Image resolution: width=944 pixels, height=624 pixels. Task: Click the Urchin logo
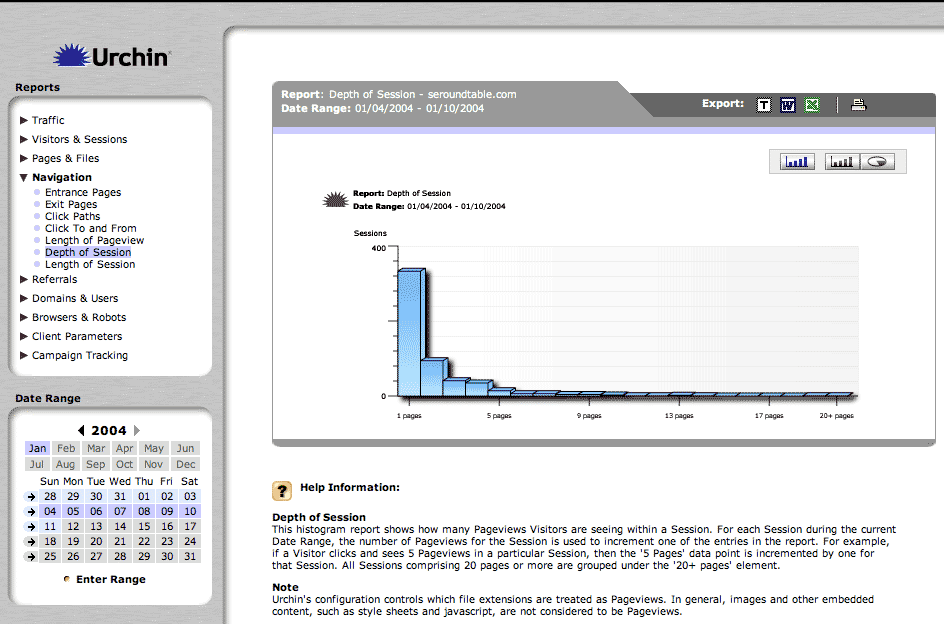[x=112, y=56]
